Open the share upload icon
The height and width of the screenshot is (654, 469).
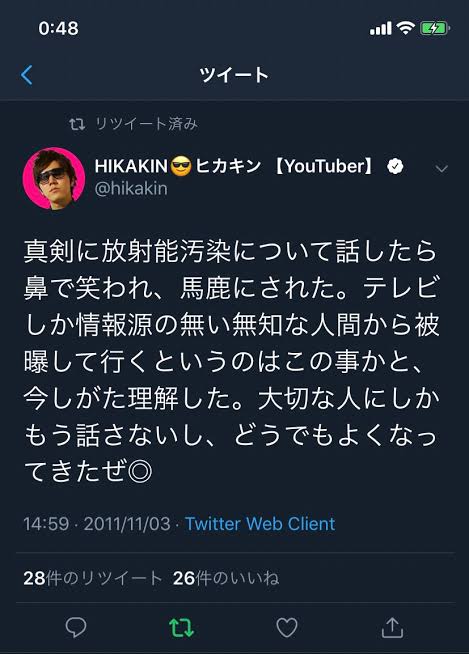(x=392, y=627)
